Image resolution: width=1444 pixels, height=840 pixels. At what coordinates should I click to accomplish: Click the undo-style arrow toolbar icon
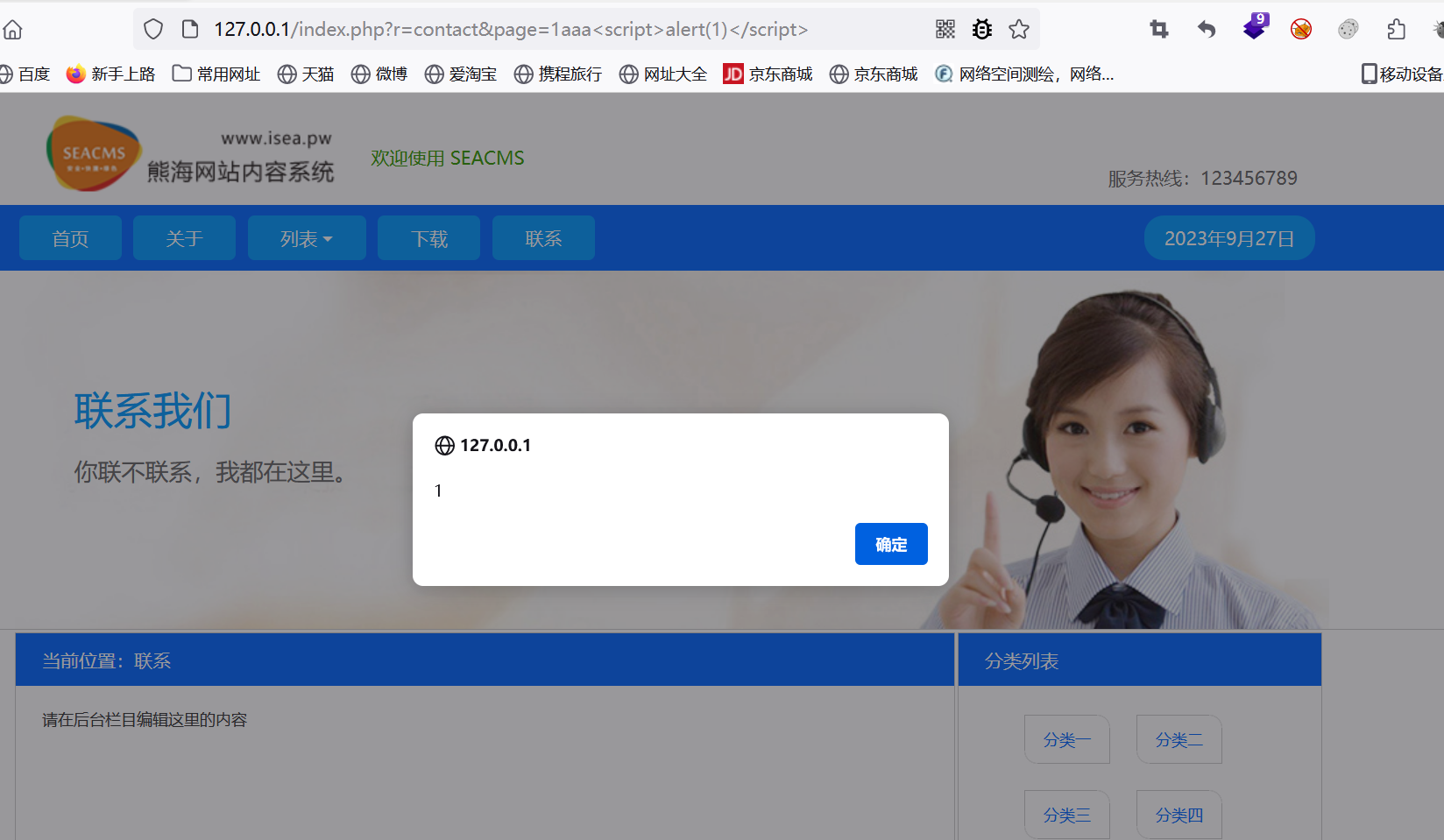click(1207, 29)
